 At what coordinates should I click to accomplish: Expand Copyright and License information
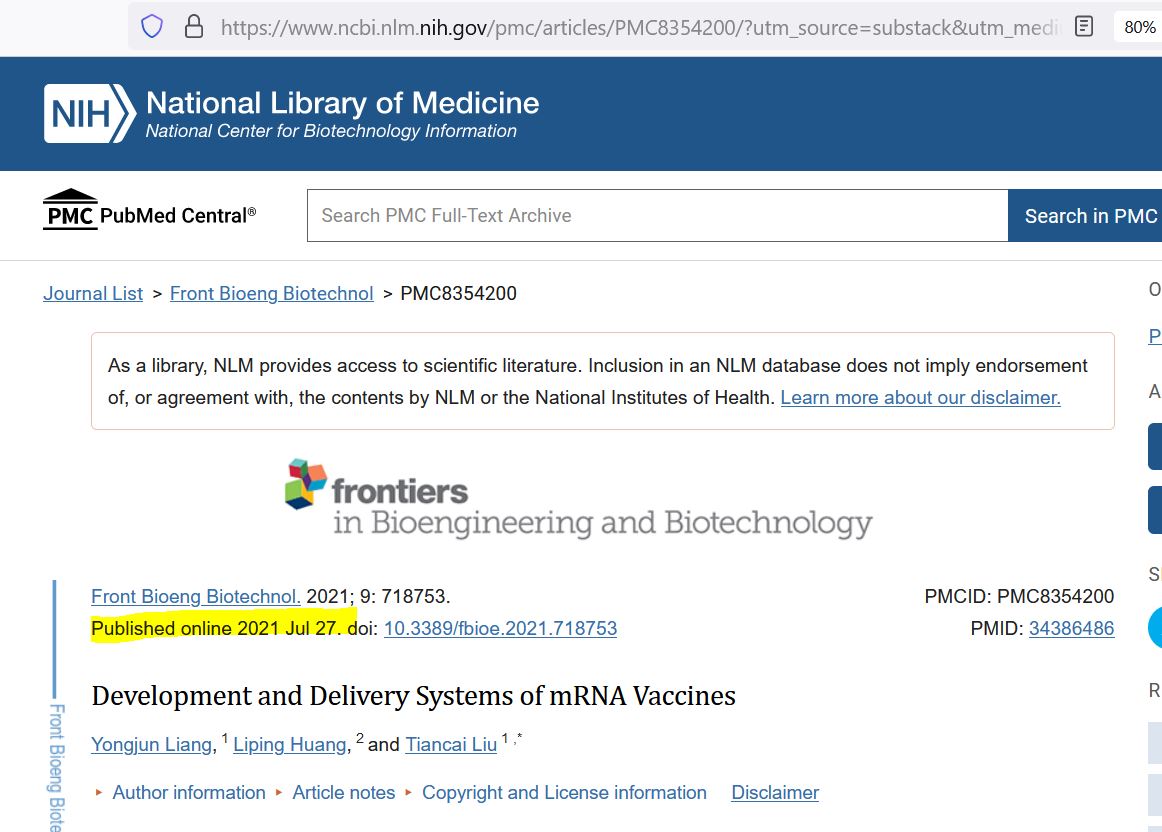point(564,792)
